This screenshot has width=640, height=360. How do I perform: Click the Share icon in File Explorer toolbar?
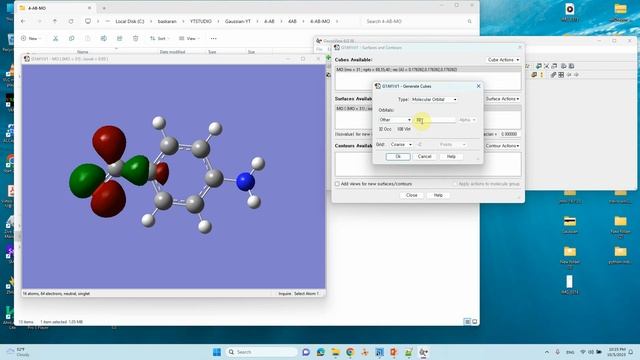click(x=120, y=38)
